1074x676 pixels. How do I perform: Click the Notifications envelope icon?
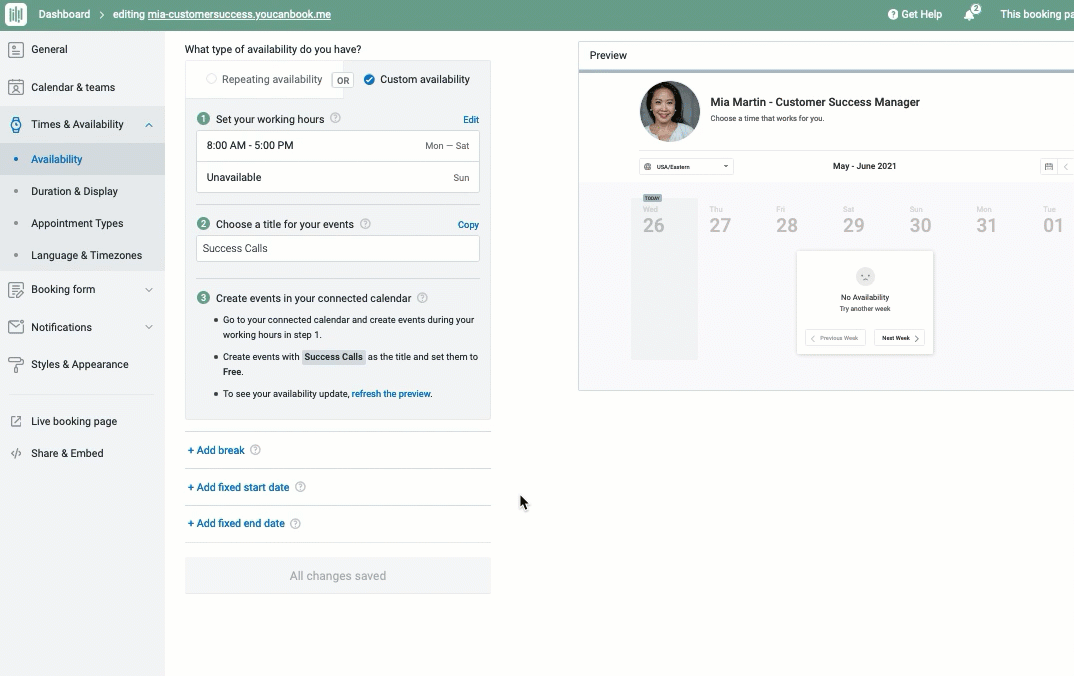16,327
